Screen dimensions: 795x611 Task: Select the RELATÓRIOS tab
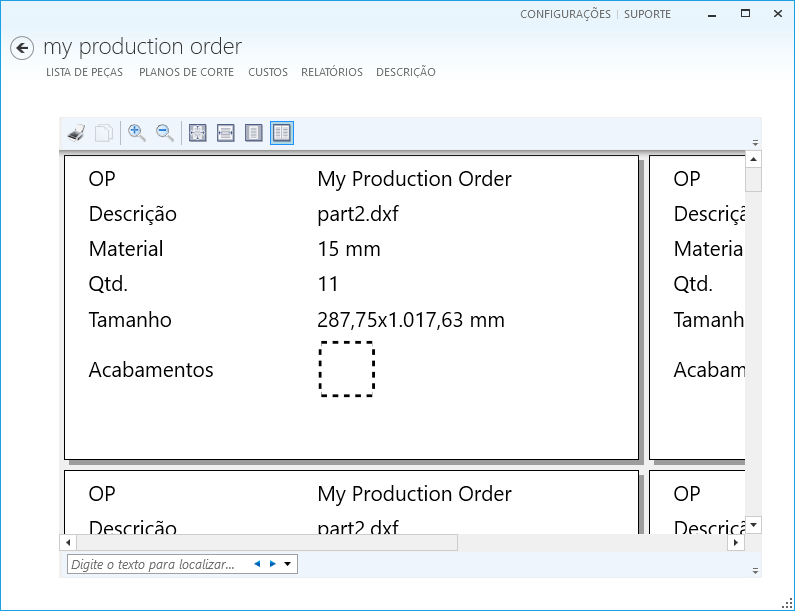tap(332, 72)
